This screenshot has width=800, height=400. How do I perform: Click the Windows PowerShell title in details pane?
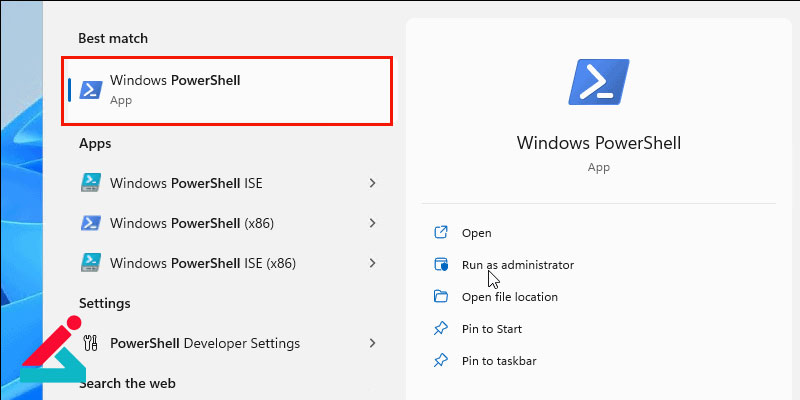point(598,142)
